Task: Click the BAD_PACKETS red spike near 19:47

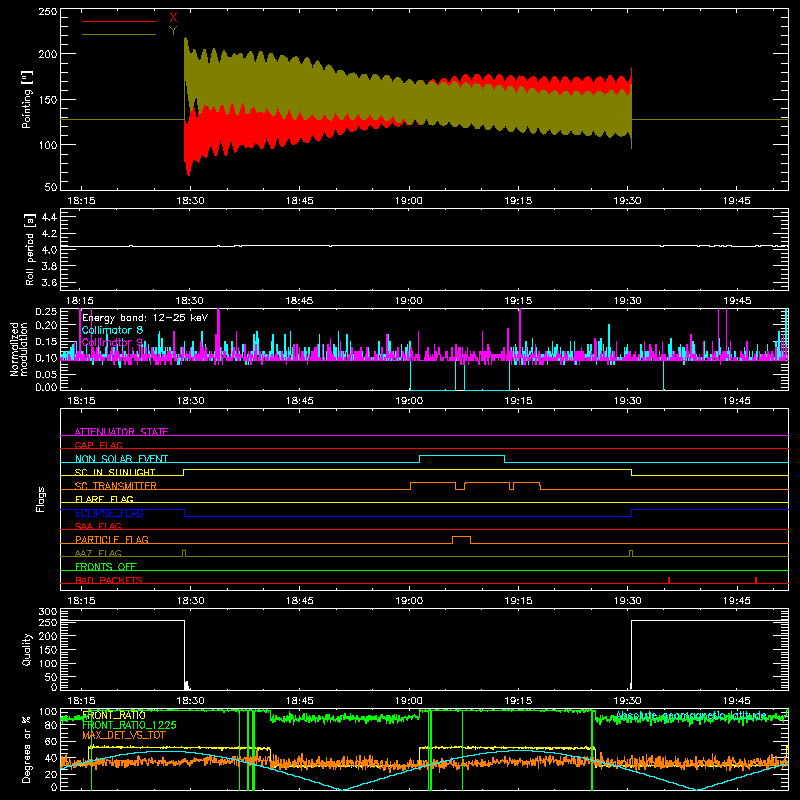Action: click(x=756, y=580)
